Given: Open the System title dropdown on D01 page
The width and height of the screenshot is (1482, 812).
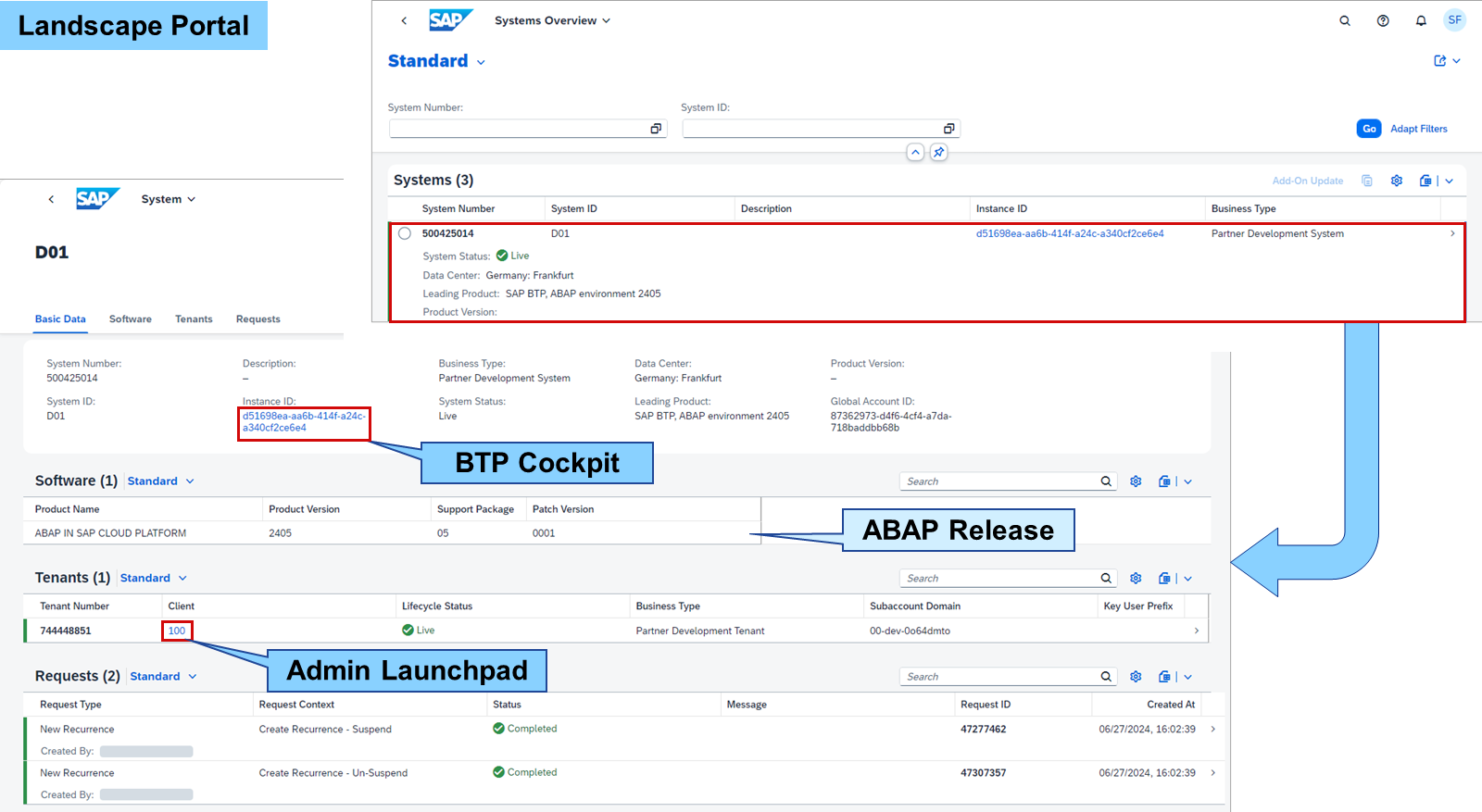Looking at the screenshot, I should [x=192, y=199].
